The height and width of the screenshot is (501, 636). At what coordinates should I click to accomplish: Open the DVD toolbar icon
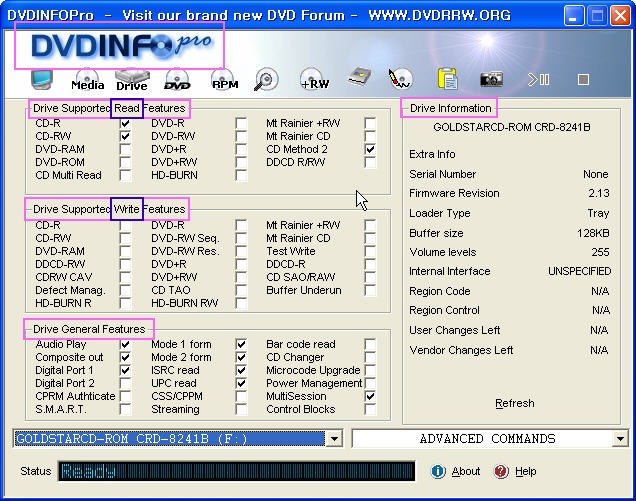pos(177,80)
